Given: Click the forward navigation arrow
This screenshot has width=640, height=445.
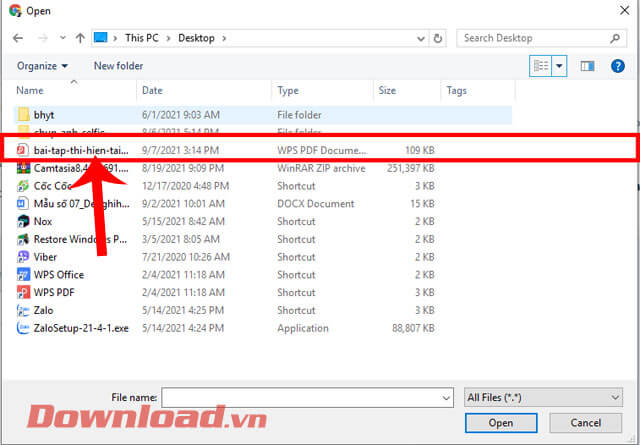Looking at the screenshot, I should [42, 38].
